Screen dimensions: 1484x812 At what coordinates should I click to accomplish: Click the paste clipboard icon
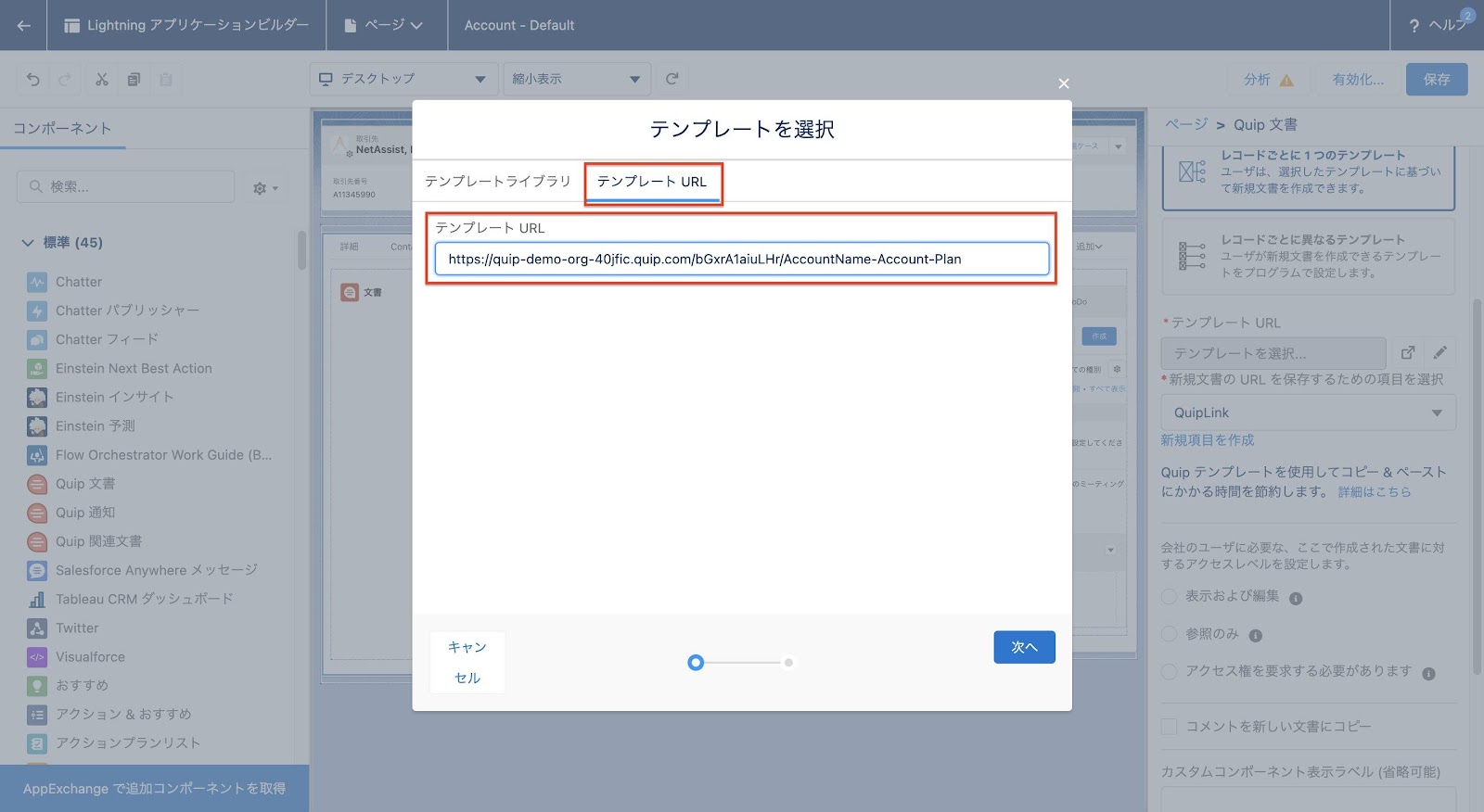(166, 80)
